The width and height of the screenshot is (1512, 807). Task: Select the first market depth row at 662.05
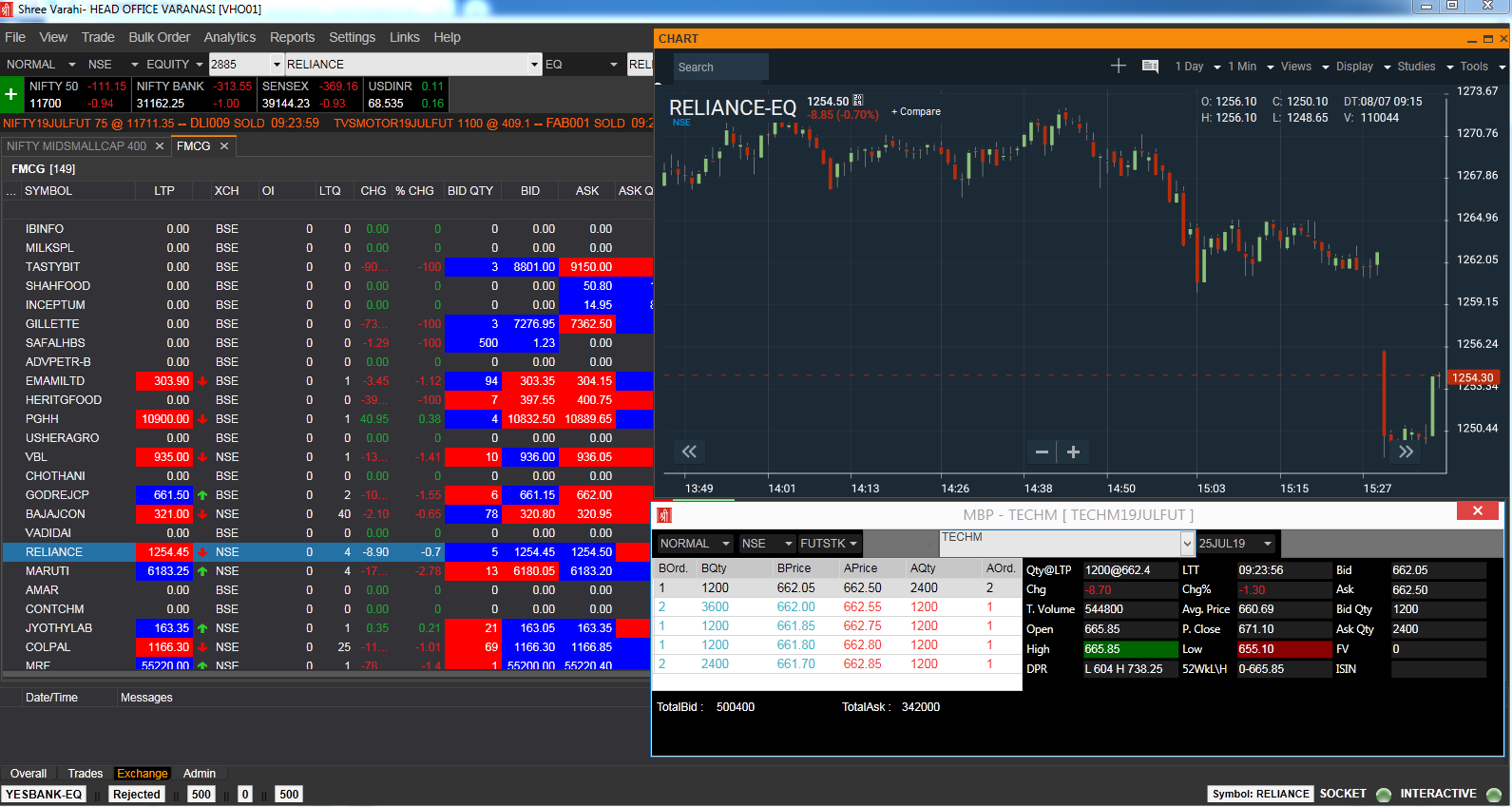pyautogui.click(x=837, y=588)
